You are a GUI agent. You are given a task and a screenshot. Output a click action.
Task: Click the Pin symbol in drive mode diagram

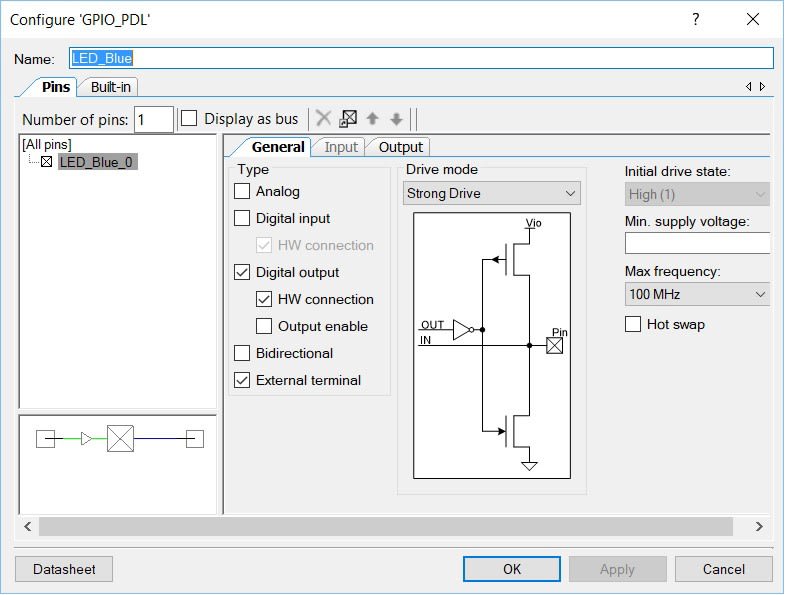(554, 346)
